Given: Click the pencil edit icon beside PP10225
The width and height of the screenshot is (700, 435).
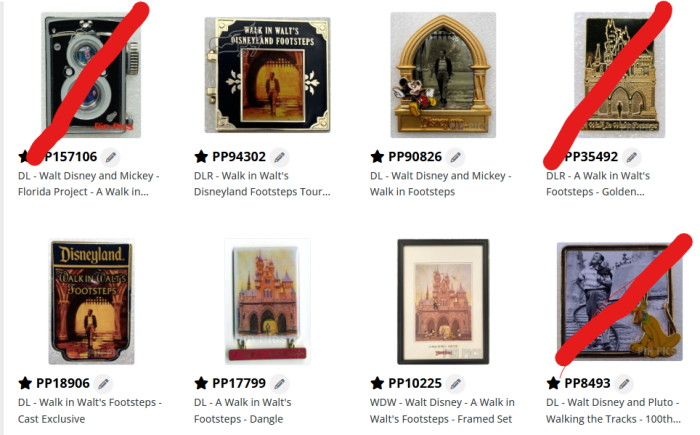Looking at the screenshot, I should click(455, 384).
